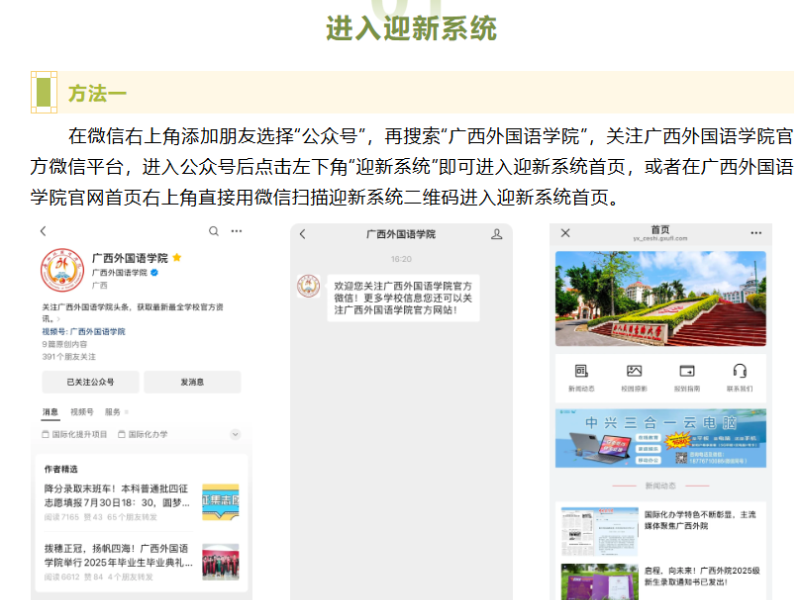Select the 国际化办学 topic tag
Screen dimensions: 800x600
[x=143, y=434]
